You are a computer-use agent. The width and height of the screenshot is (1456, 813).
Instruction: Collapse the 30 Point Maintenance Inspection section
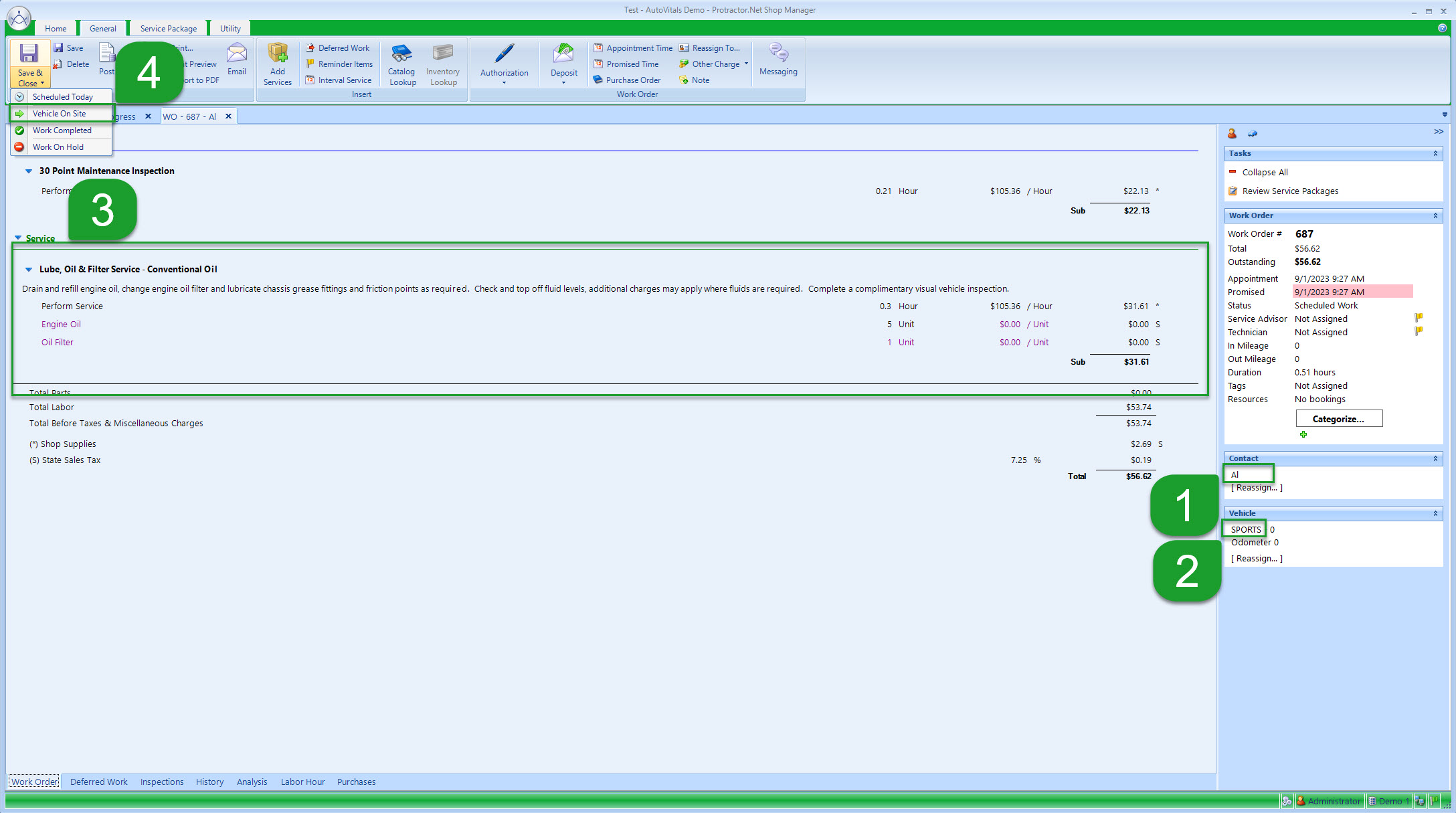tap(28, 171)
